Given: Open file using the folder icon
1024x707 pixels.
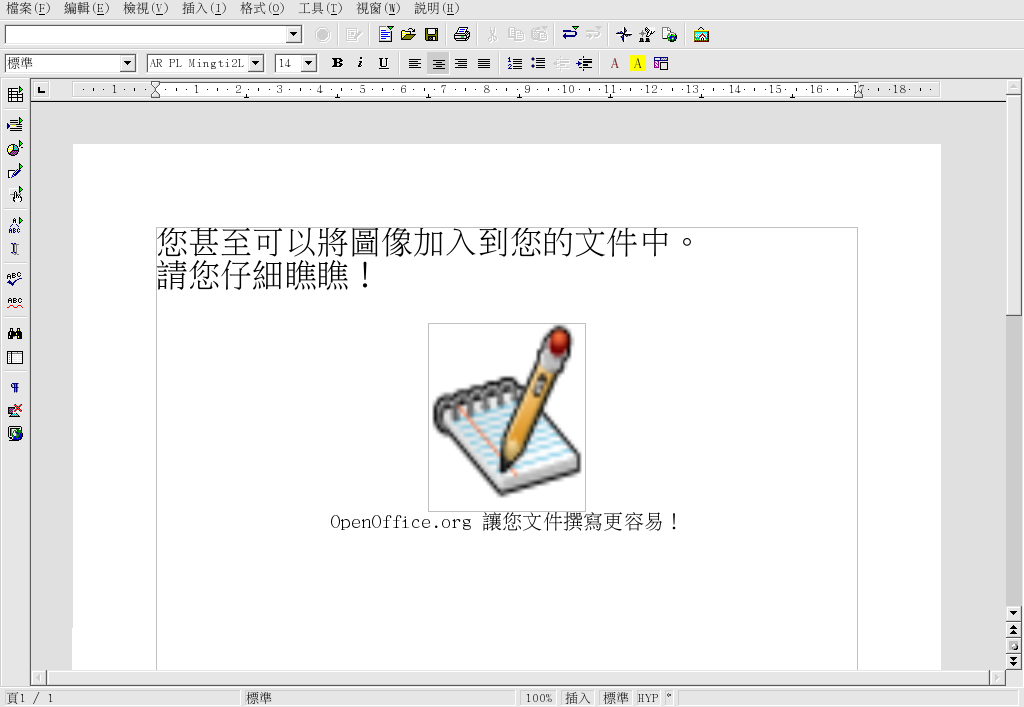Looking at the screenshot, I should coord(408,35).
